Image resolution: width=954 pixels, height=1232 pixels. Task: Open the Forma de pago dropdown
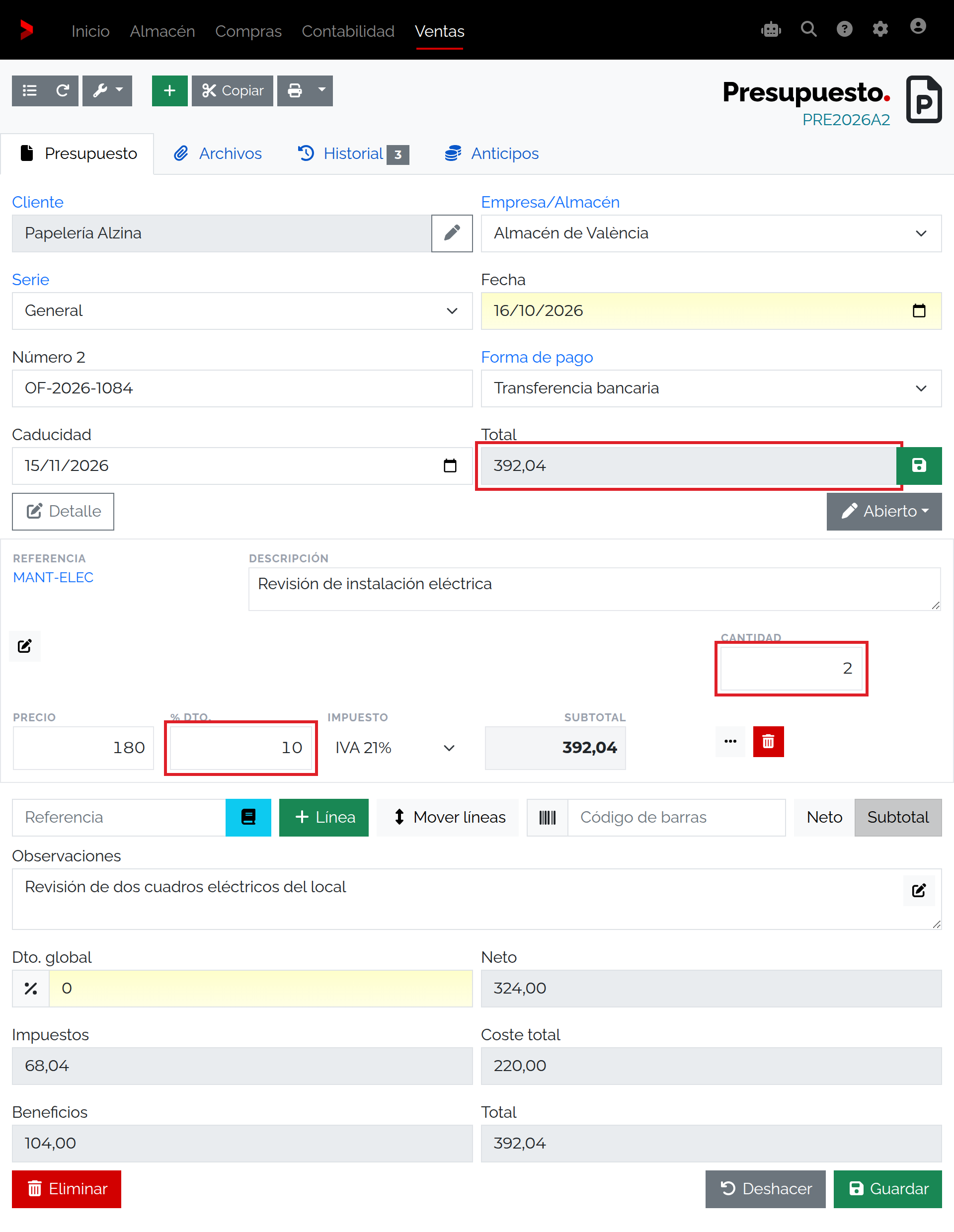tap(711, 388)
